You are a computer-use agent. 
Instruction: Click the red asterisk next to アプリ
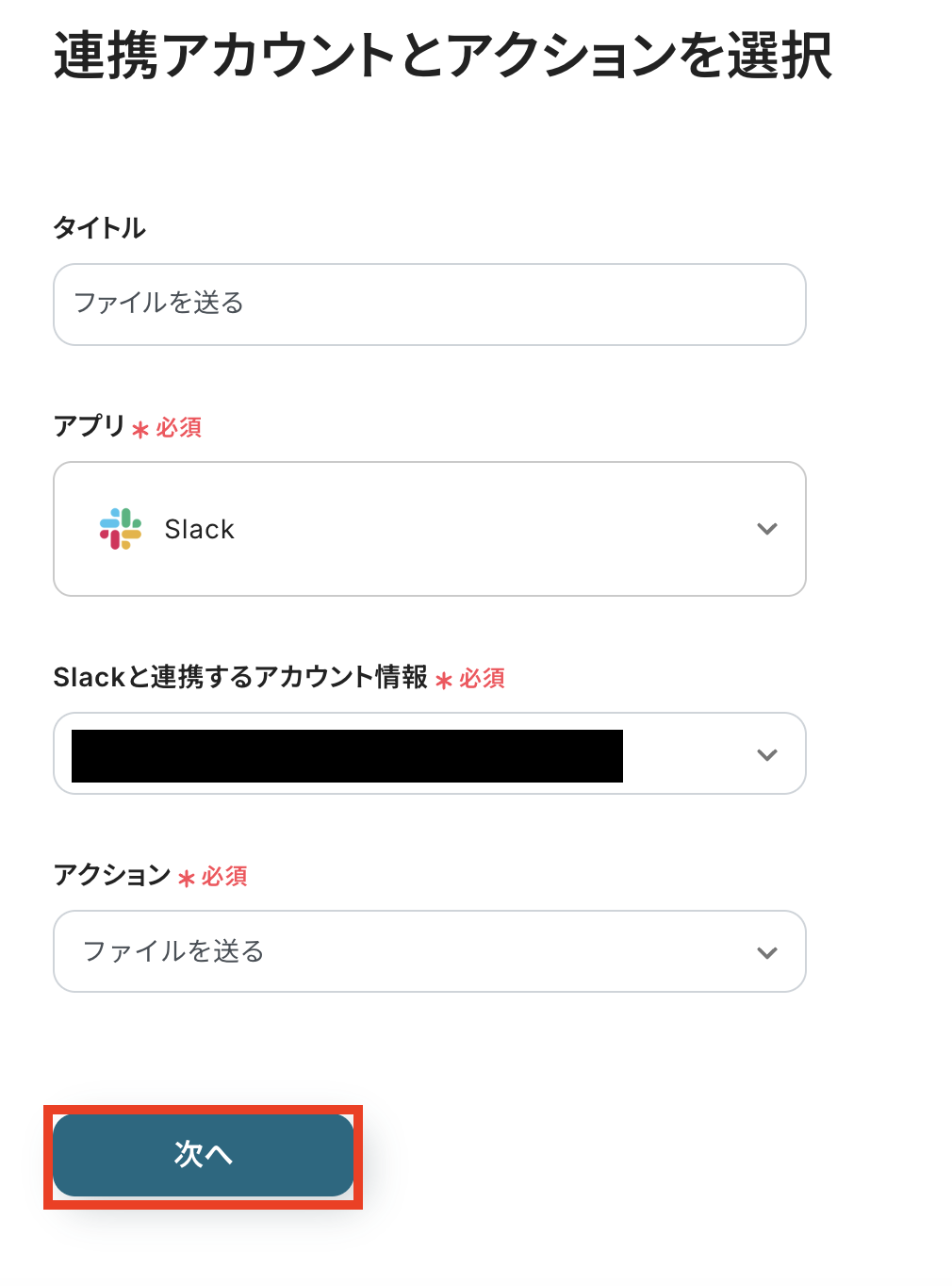(140, 430)
